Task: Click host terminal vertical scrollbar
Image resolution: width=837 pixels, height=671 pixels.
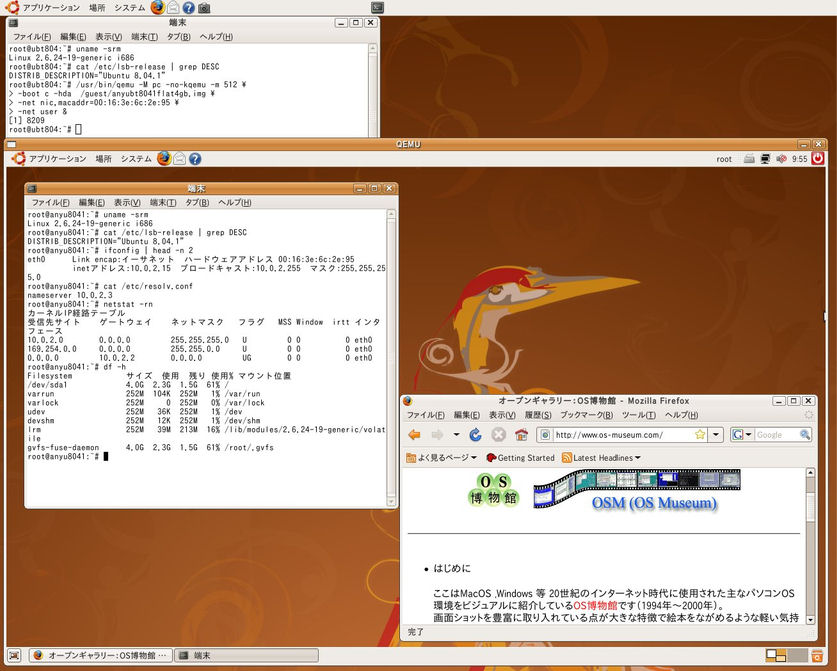Action: pos(373,90)
